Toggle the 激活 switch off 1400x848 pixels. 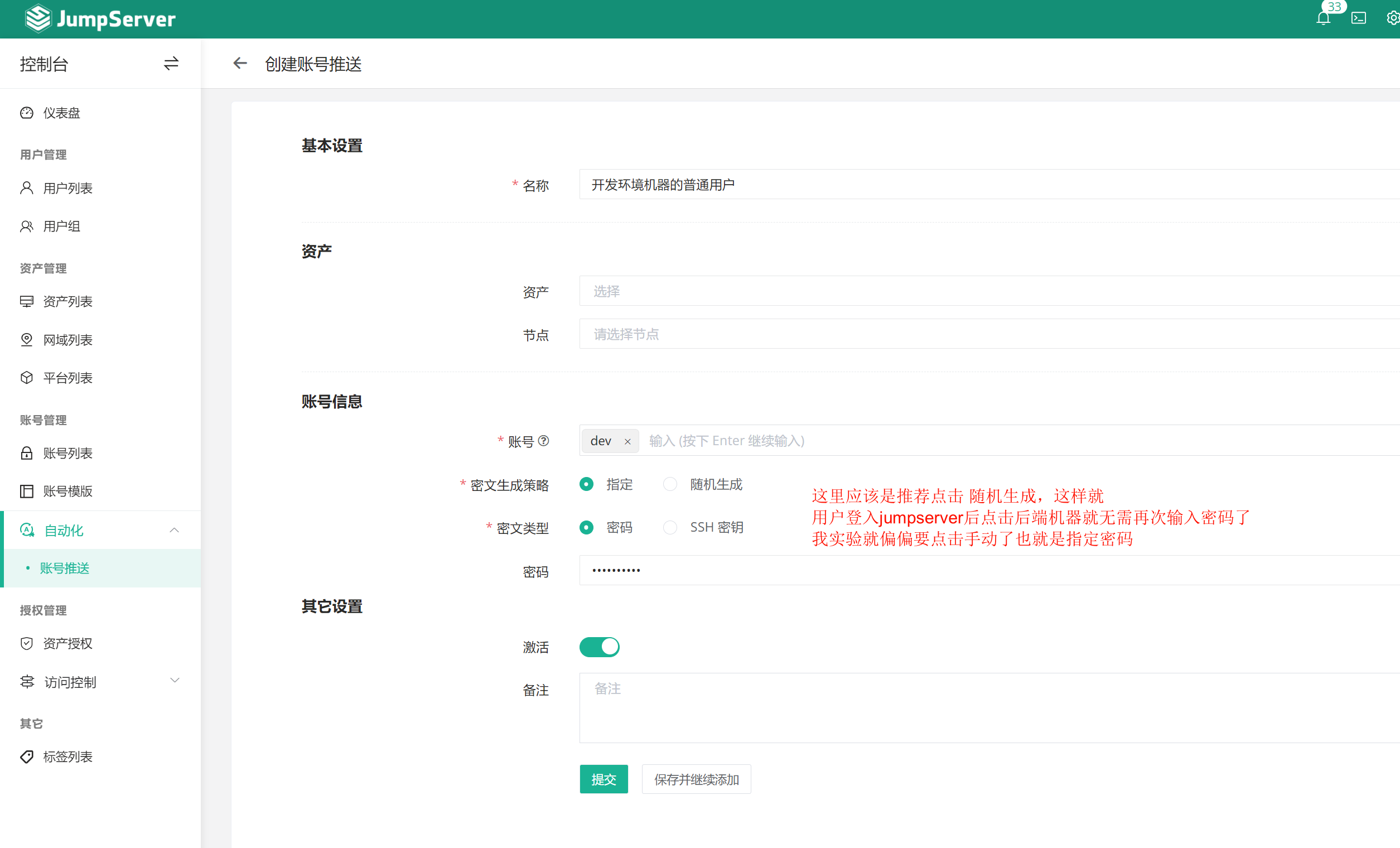coord(599,647)
